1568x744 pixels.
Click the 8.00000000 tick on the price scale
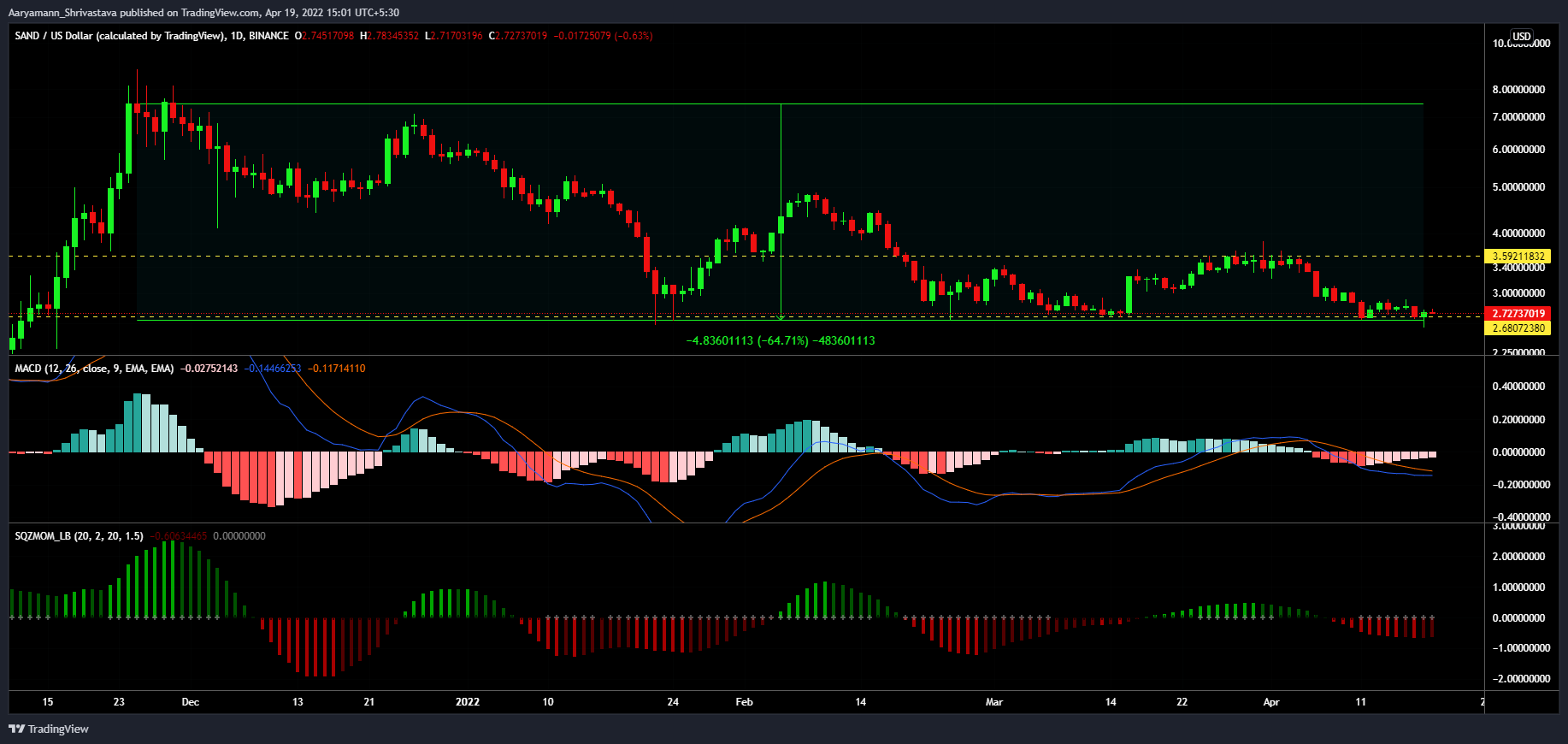point(1518,90)
